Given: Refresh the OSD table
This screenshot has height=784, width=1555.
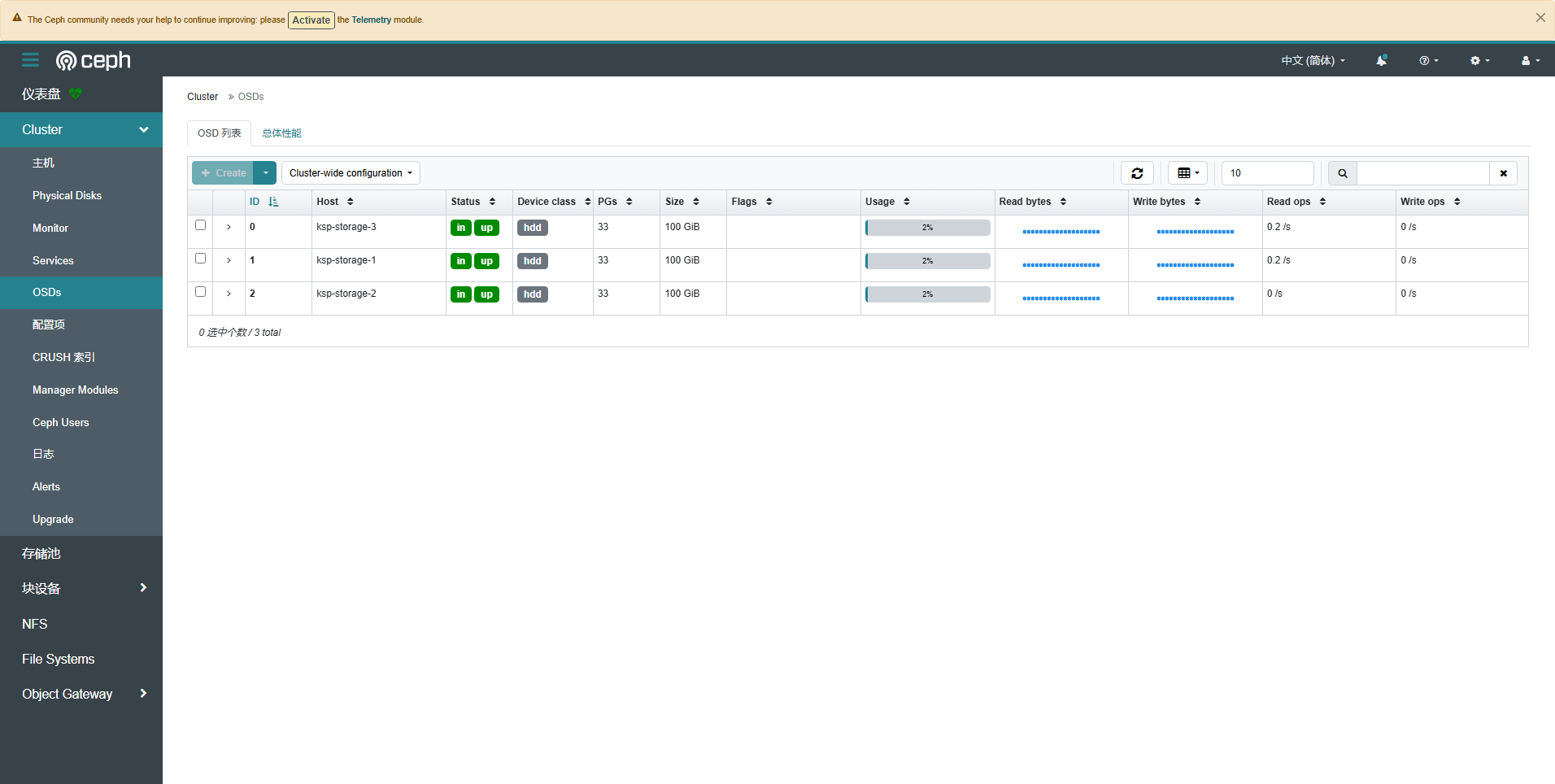Looking at the screenshot, I should point(1137,173).
